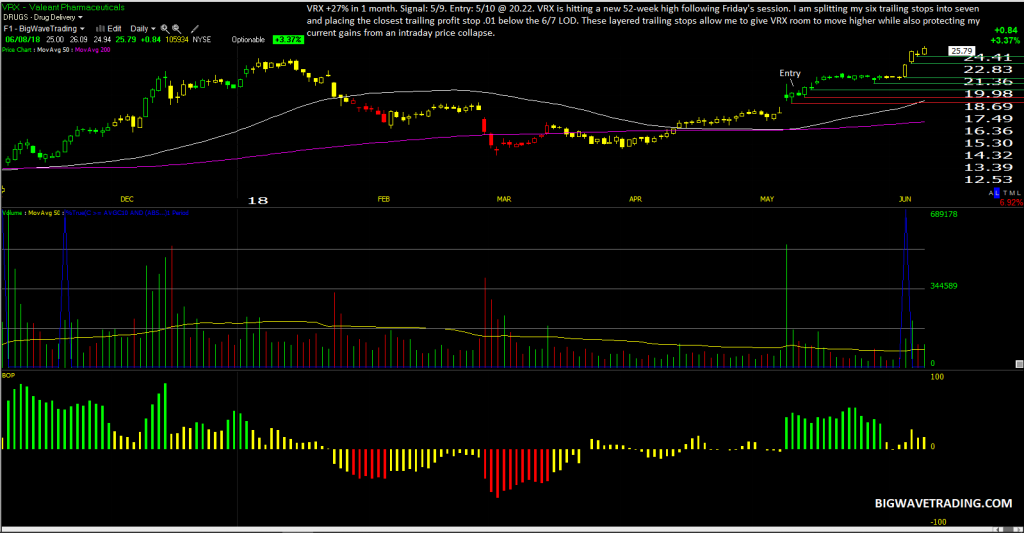Open the Daily time frame dropdown
The width and height of the screenshot is (1024, 533).
142,29
